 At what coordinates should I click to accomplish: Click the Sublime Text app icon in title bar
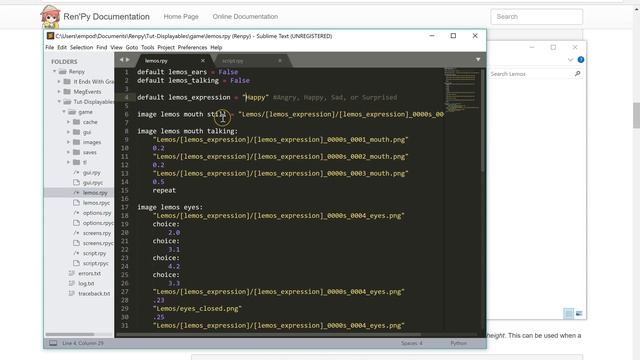[50, 36]
